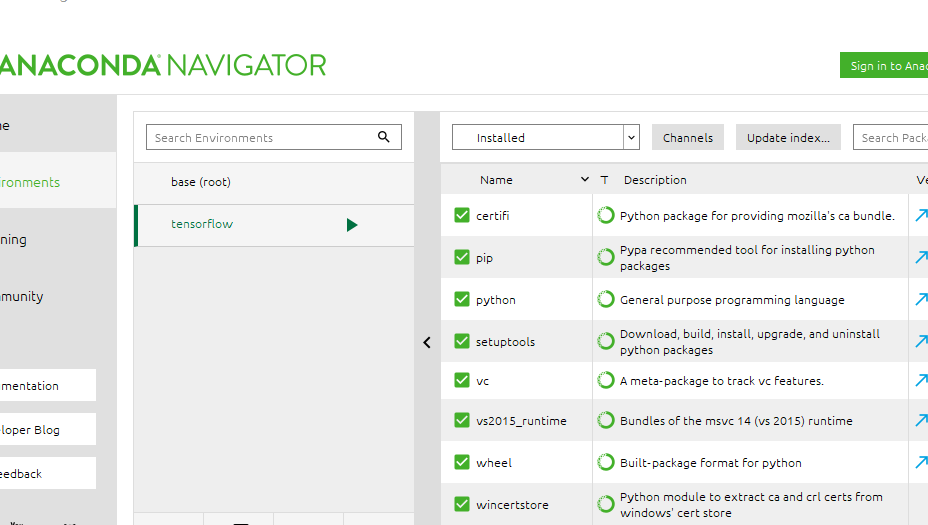This screenshot has height=525, width=928.
Task: Toggle the pip package checkbox
Action: tap(462, 257)
